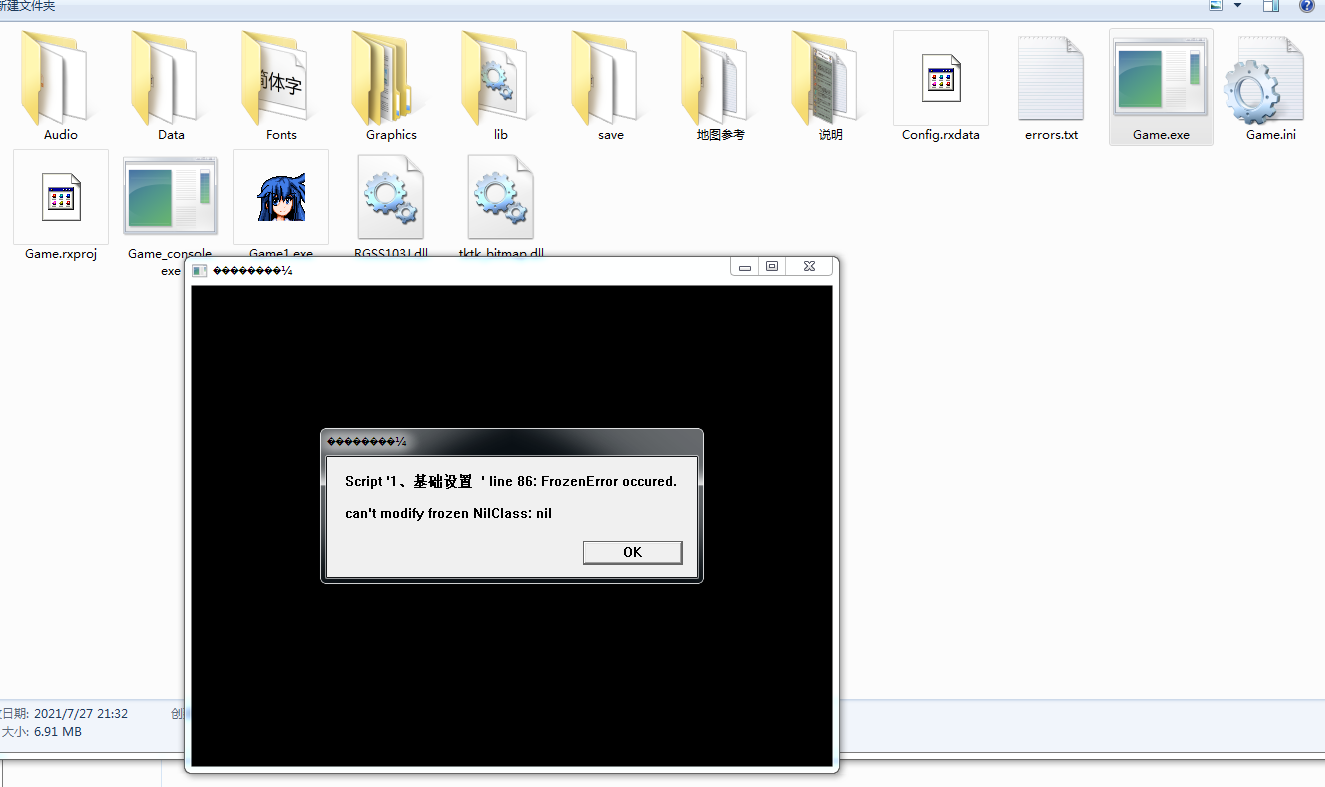Select the tktk_bitmap.dll file
Image resolution: width=1325 pixels, height=787 pixels.
[501, 206]
